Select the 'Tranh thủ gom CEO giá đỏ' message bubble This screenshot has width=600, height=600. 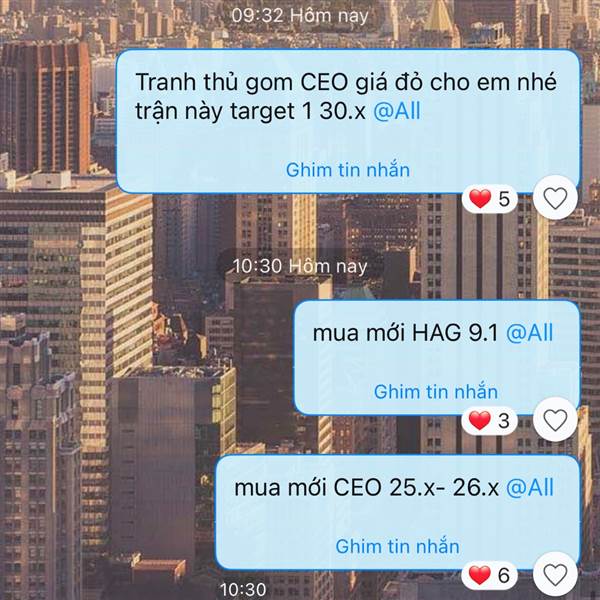(x=348, y=121)
